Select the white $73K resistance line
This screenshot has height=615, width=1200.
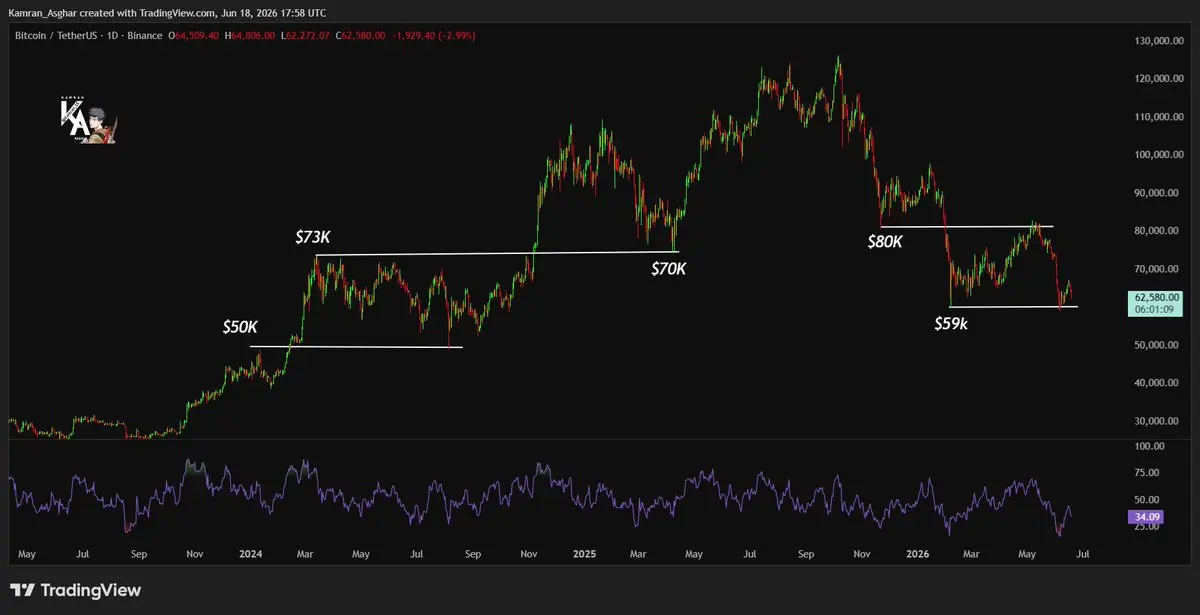497,253
